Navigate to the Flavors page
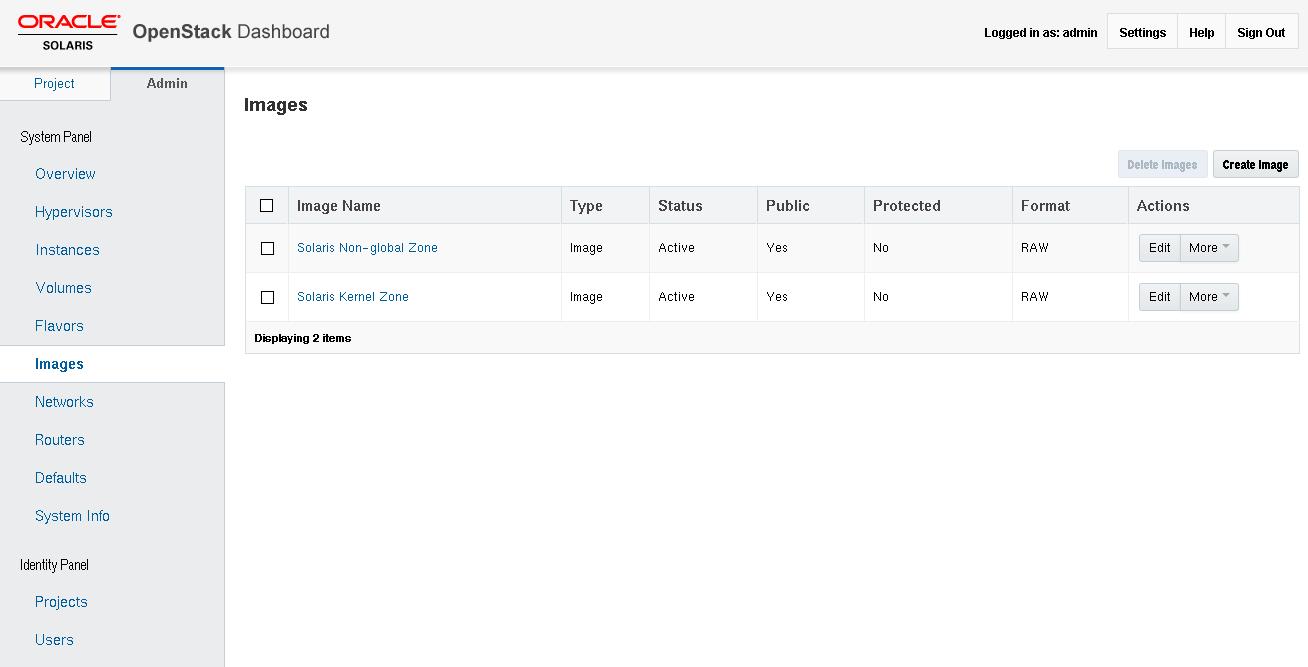This screenshot has height=667, width=1308. [x=59, y=326]
